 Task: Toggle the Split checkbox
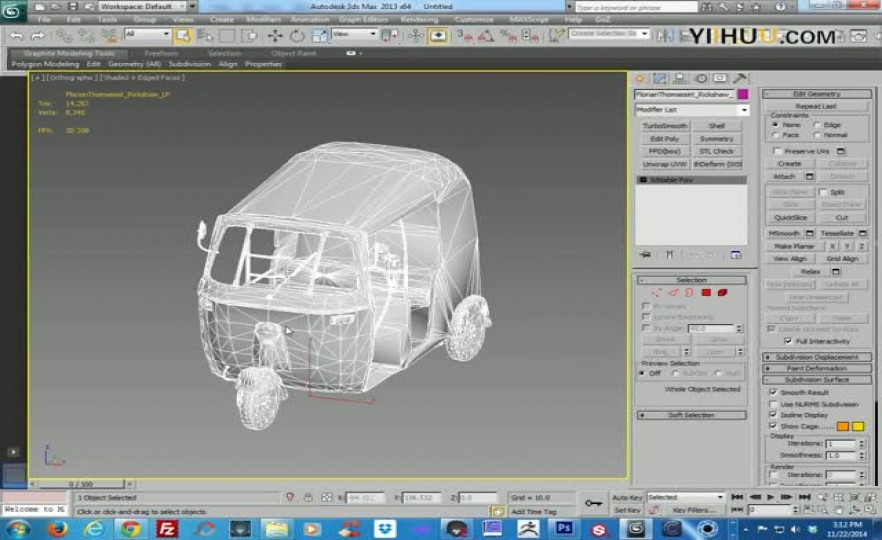(823, 192)
